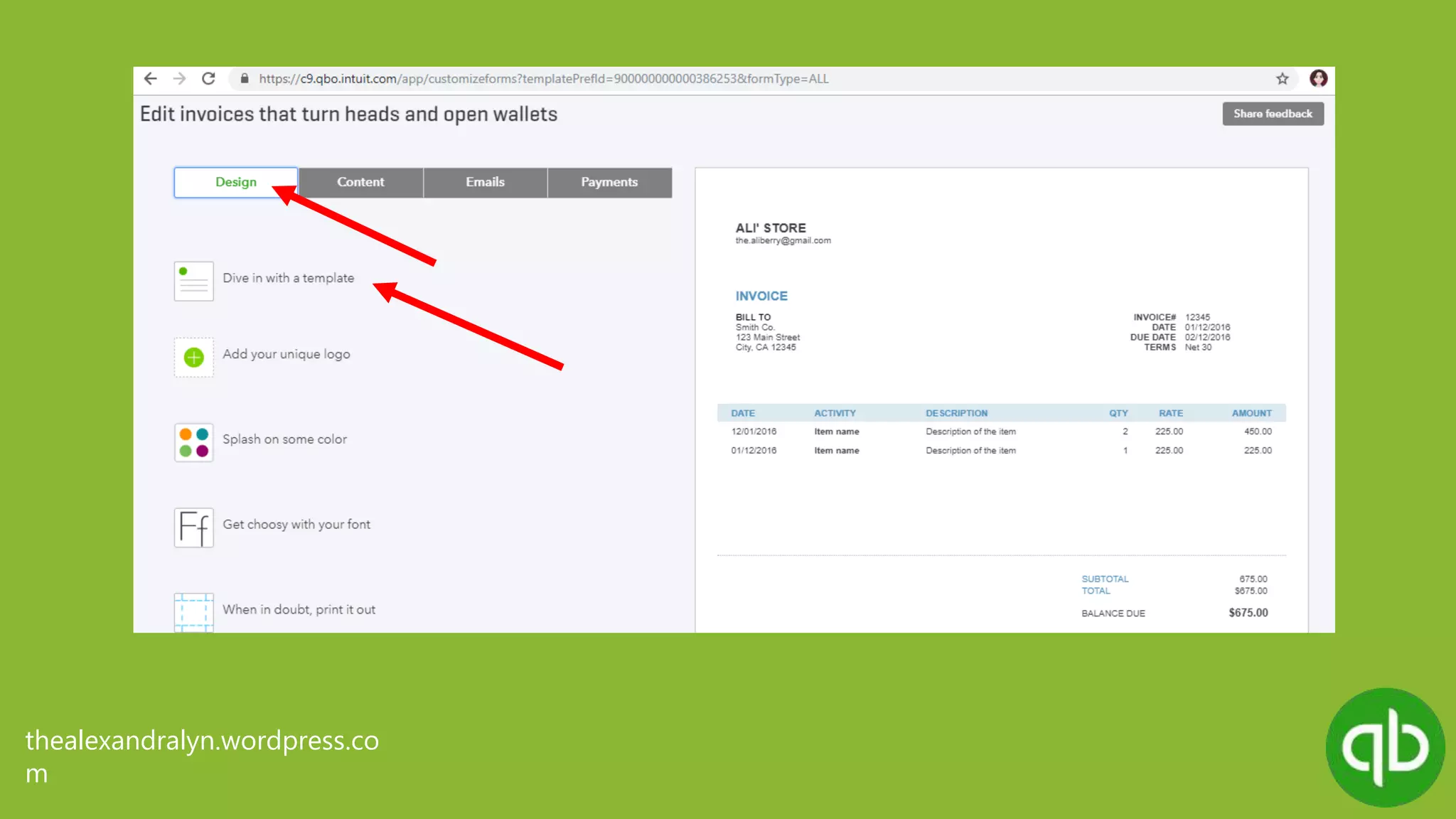Switch to the Design tab
1456x819 pixels.
236,182
